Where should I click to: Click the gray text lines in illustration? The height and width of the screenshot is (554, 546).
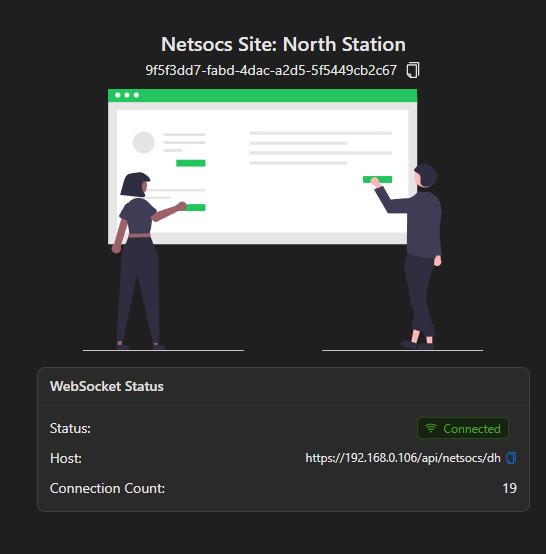(x=321, y=148)
